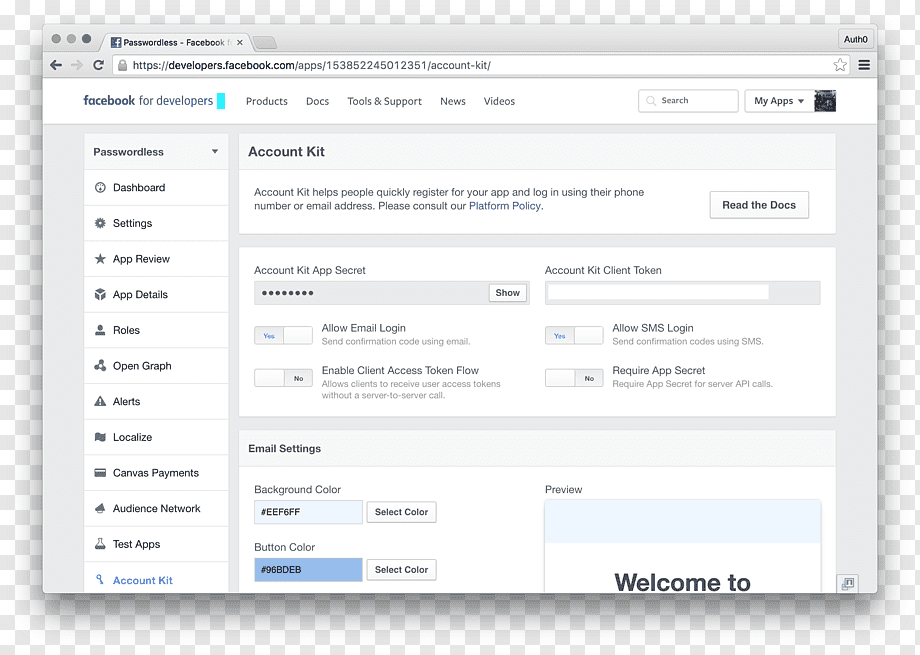Click the Alerts warning triangle icon

100,401
